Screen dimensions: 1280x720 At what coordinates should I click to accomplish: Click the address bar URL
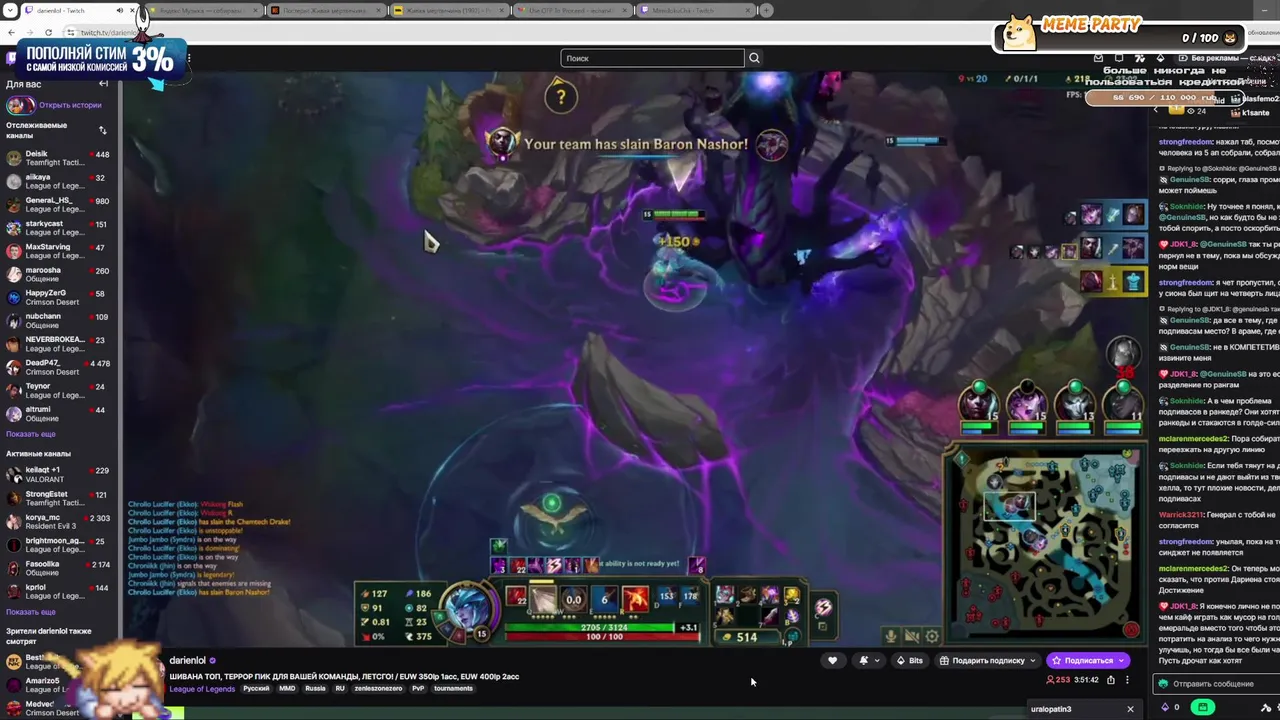tap(110, 32)
